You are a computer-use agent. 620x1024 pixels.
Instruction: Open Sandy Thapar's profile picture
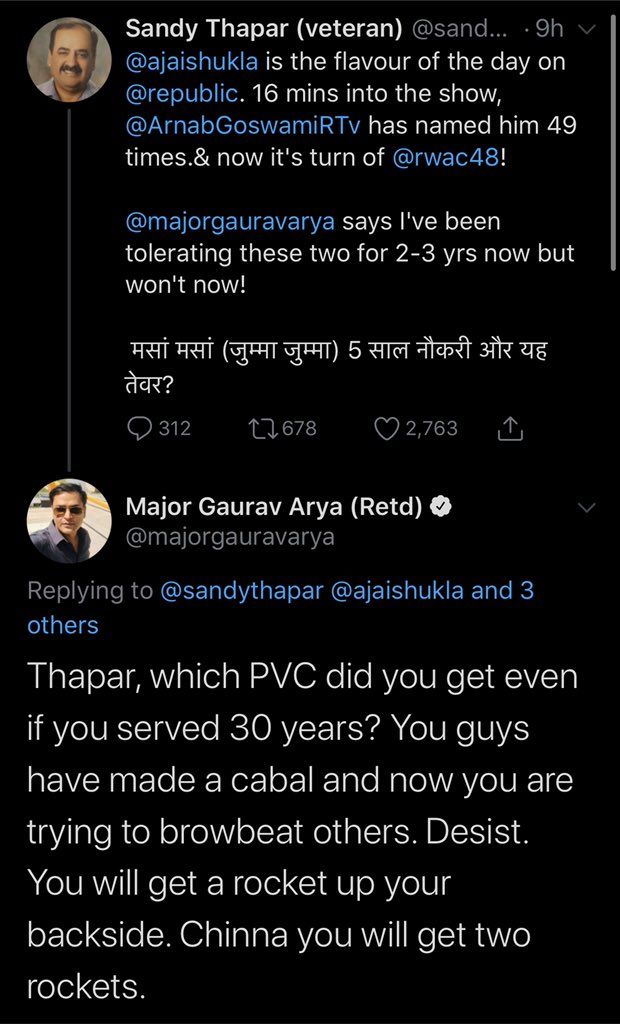(x=68, y=59)
